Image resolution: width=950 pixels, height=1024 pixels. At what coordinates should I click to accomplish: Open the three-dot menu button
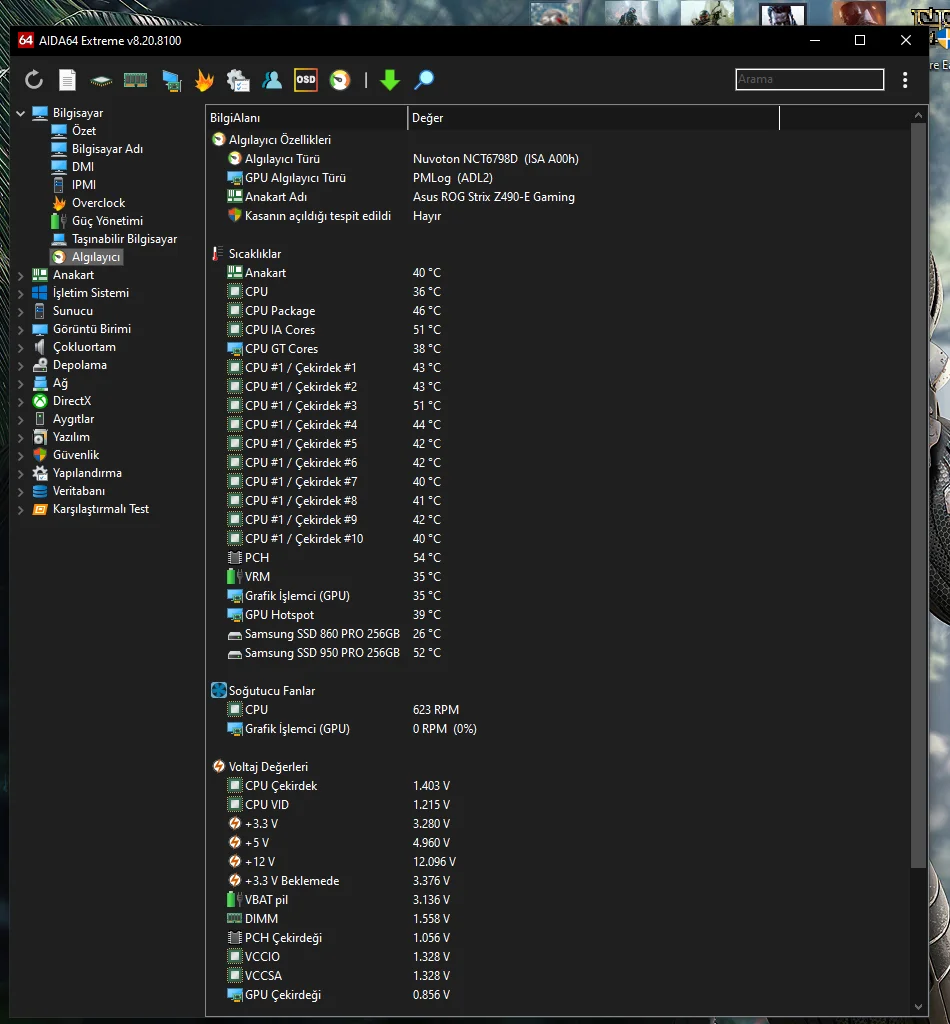[x=905, y=80]
